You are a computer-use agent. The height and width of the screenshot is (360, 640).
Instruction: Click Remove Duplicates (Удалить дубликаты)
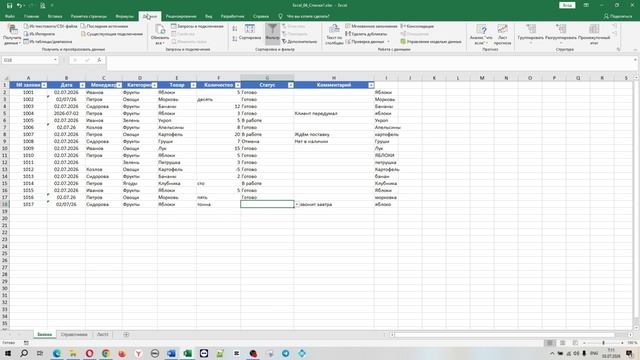[366, 34]
